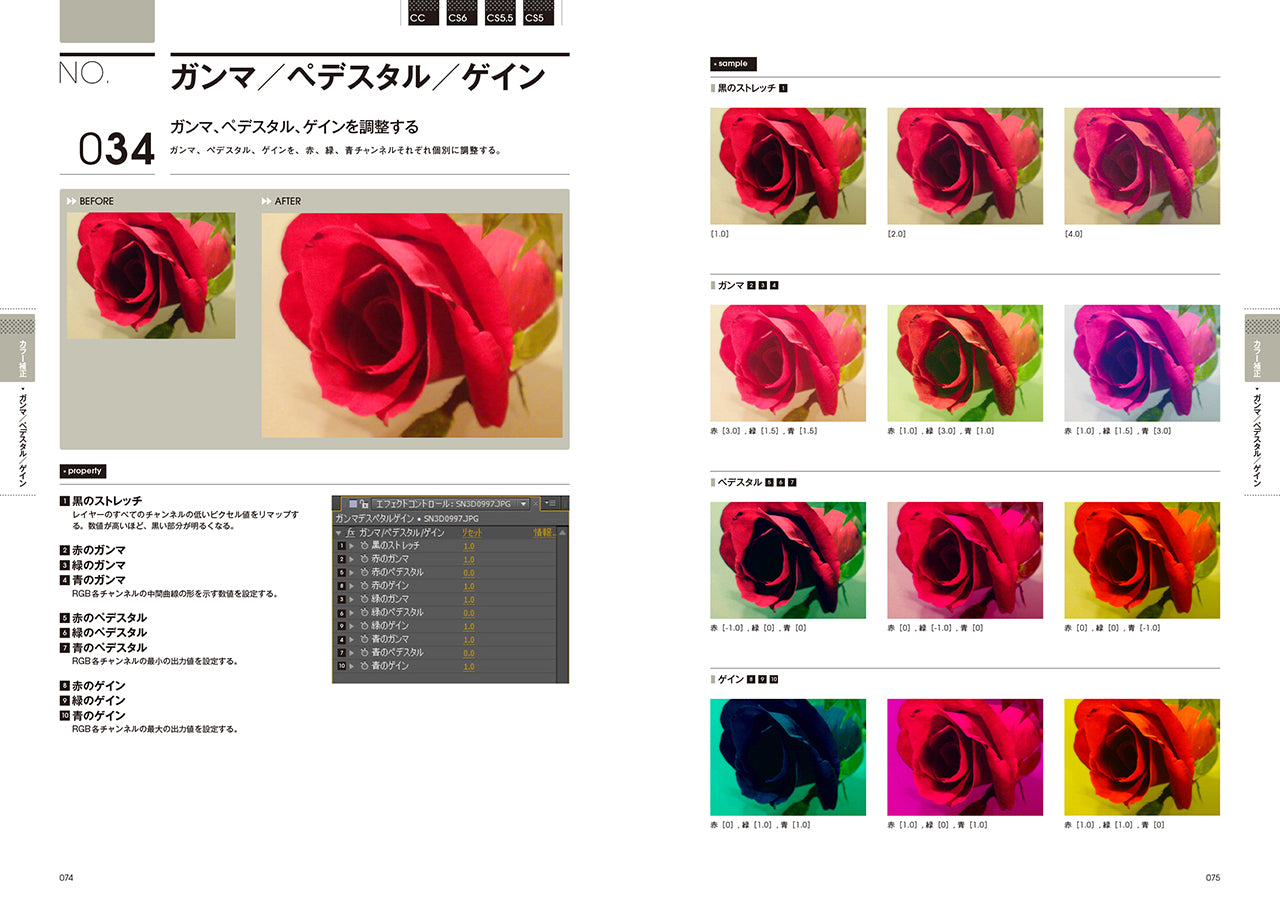1280x904 pixels.
Task: Expand the 青のペデスタル property
Action: click(x=351, y=653)
